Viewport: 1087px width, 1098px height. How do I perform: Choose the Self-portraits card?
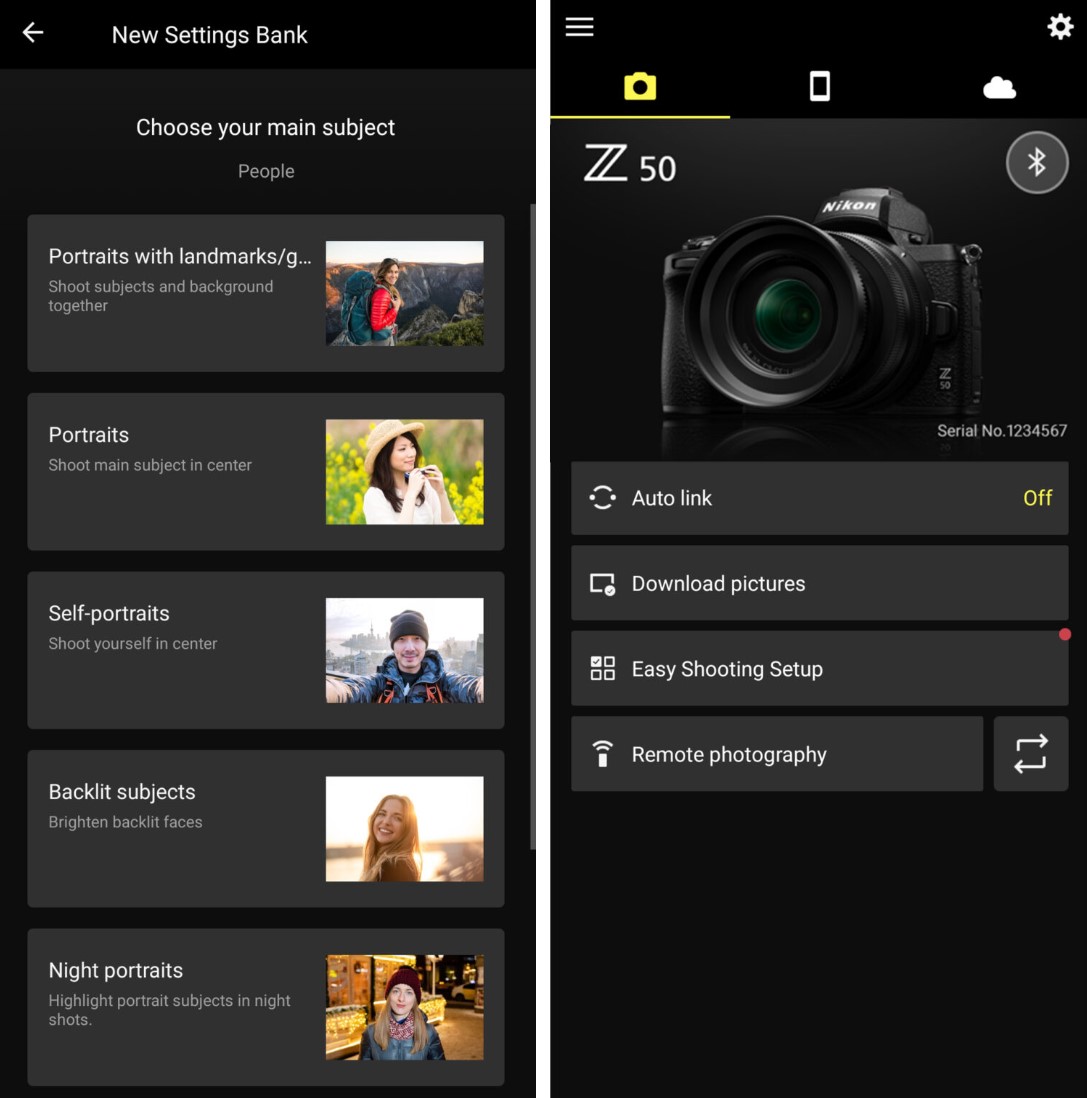(x=265, y=650)
